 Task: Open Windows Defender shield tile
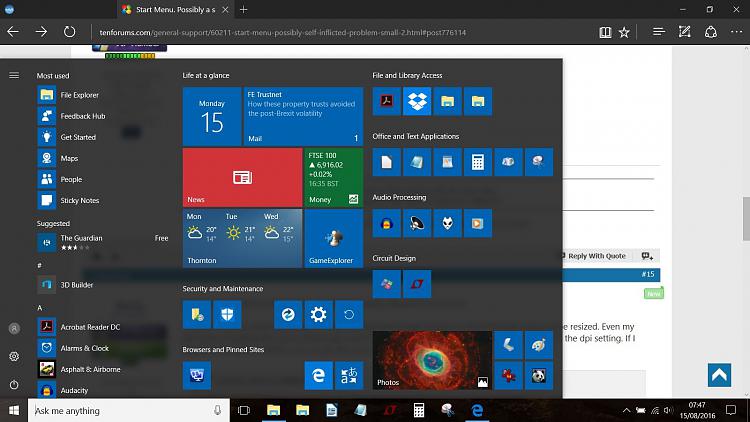pos(227,314)
